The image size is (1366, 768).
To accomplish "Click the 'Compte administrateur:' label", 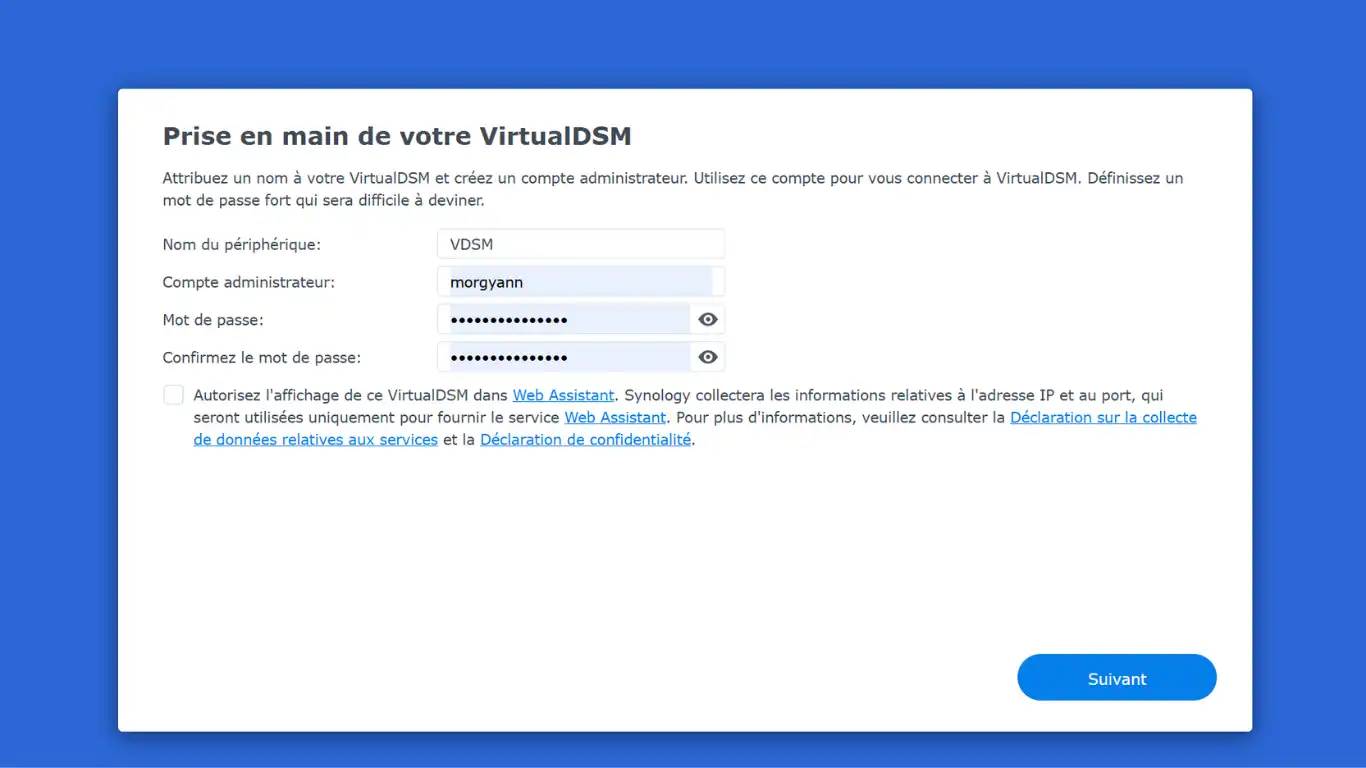I will coord(248,282).
